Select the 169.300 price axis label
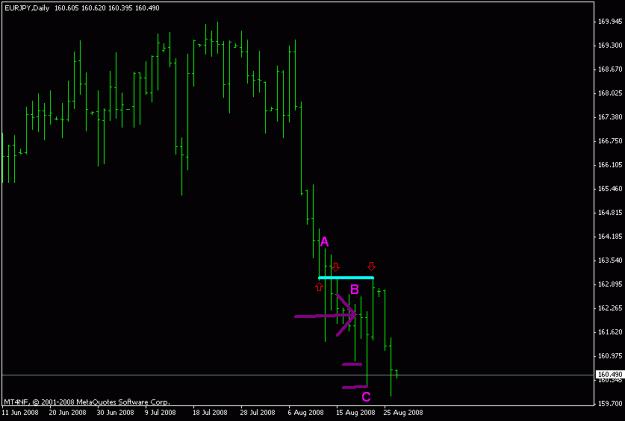This screenshot has width=625, height=421. pyautogui.click(x=610, y=45)
